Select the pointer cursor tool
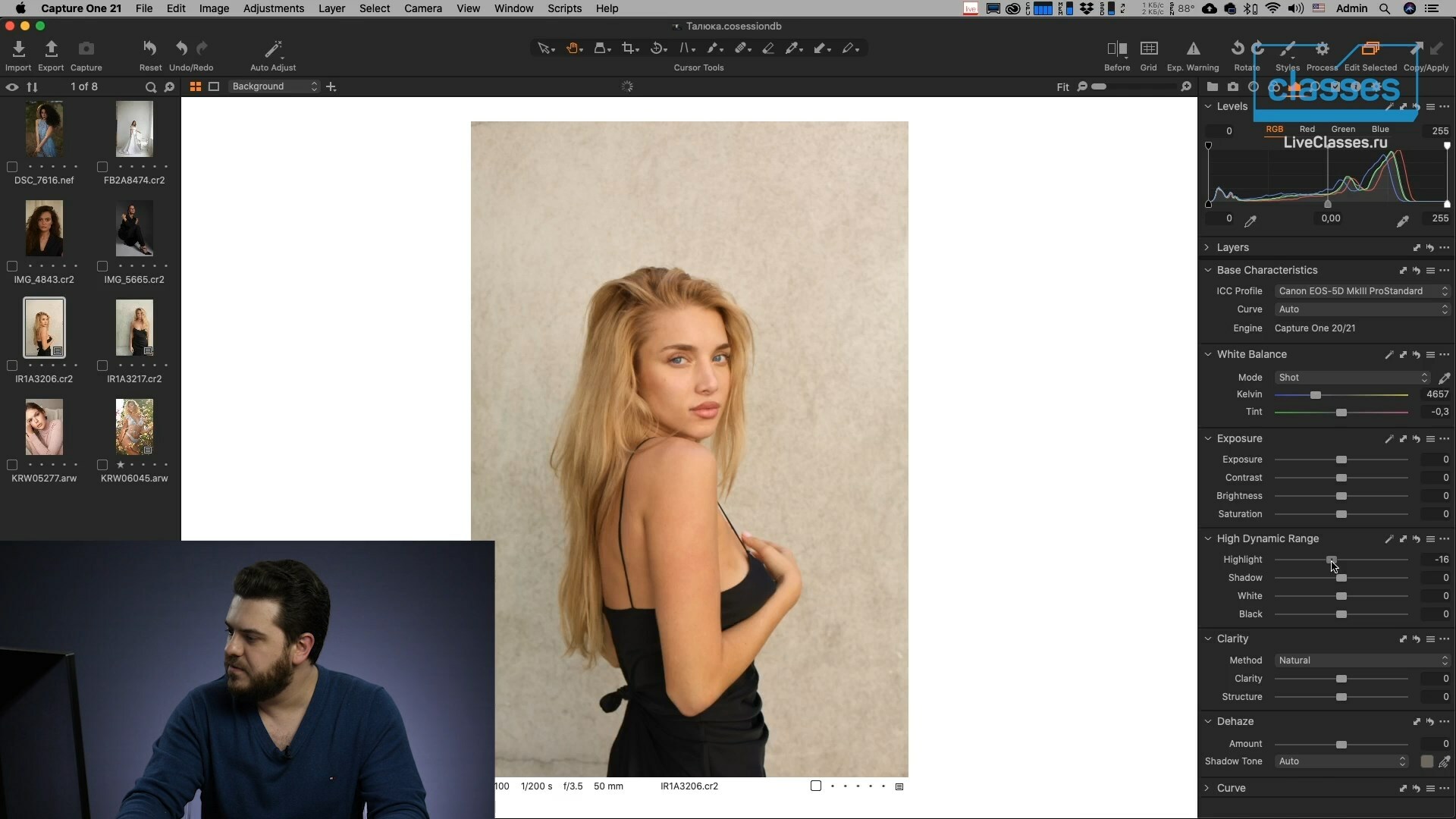 click(x=544, y=49)
